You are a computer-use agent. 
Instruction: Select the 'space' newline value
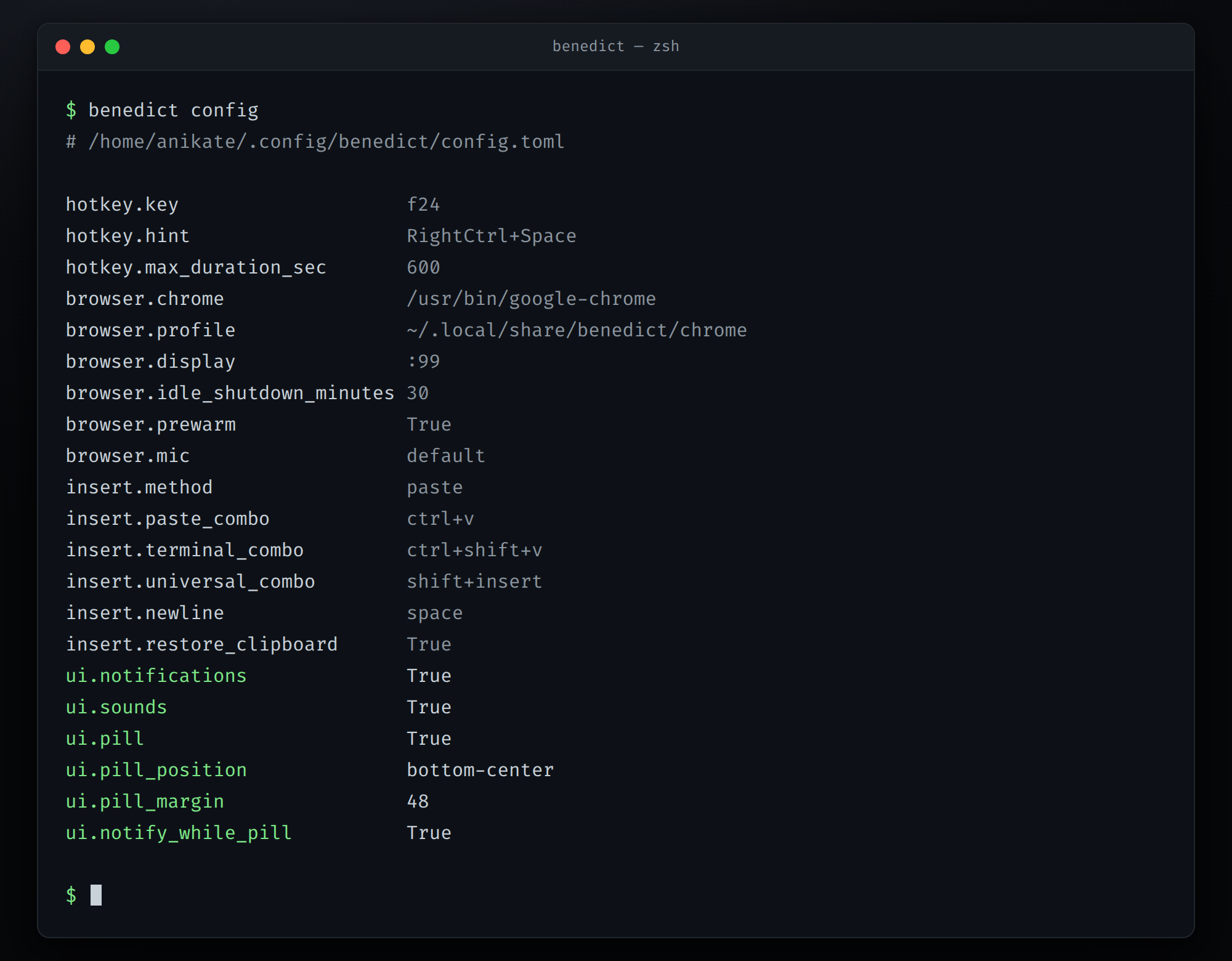tap(435, 613)
